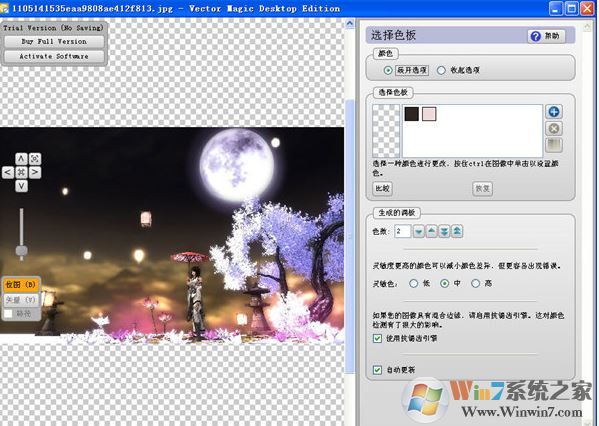Click the Trial Version (No Saving) label
Screen dimensions: 599x426
(x=53, y=28)
